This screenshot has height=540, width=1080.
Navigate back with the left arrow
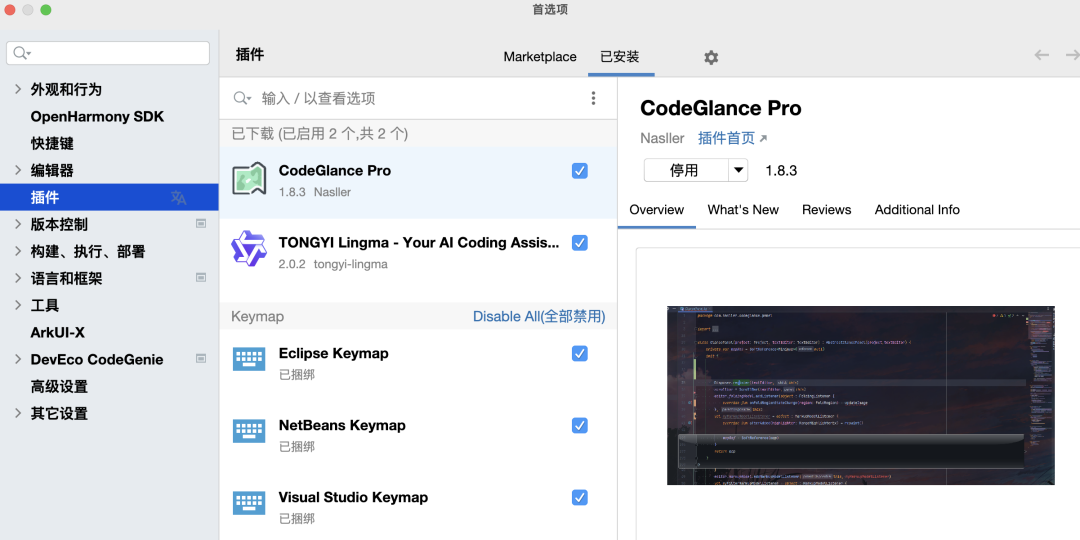coord(1041,55)
